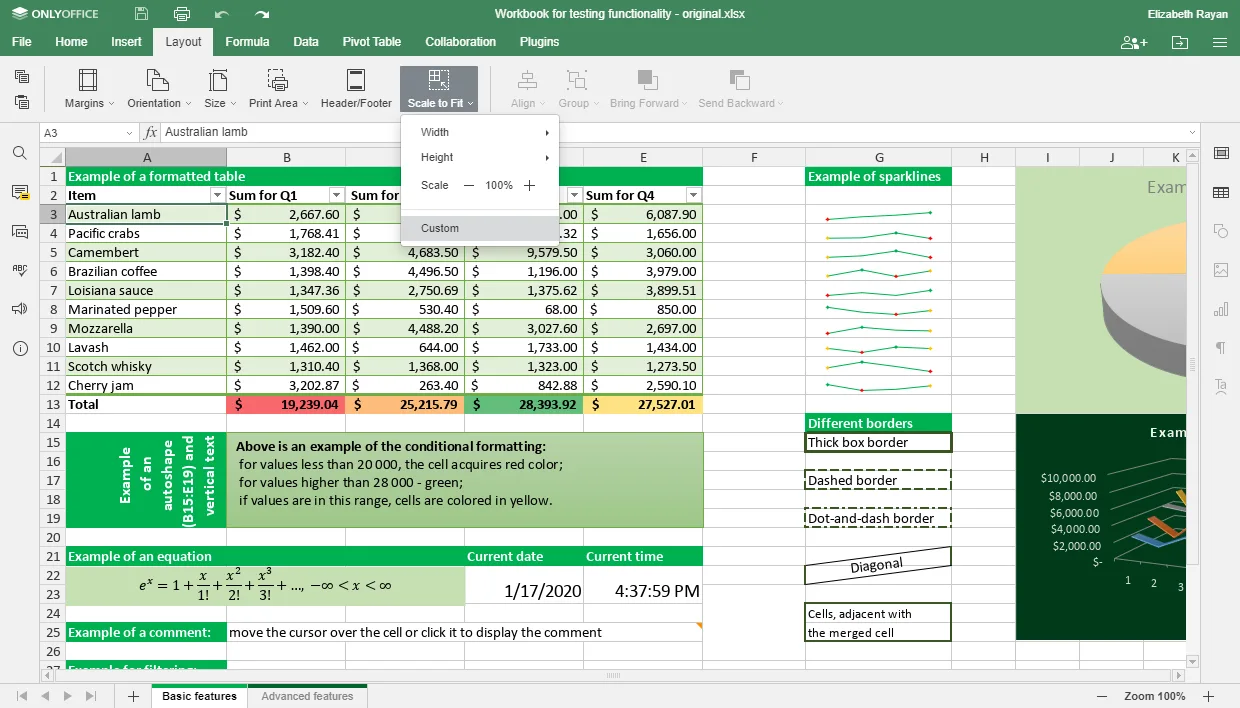Switch to the Plugins tab
The image size is (1240, 708).
coord(539,42)
